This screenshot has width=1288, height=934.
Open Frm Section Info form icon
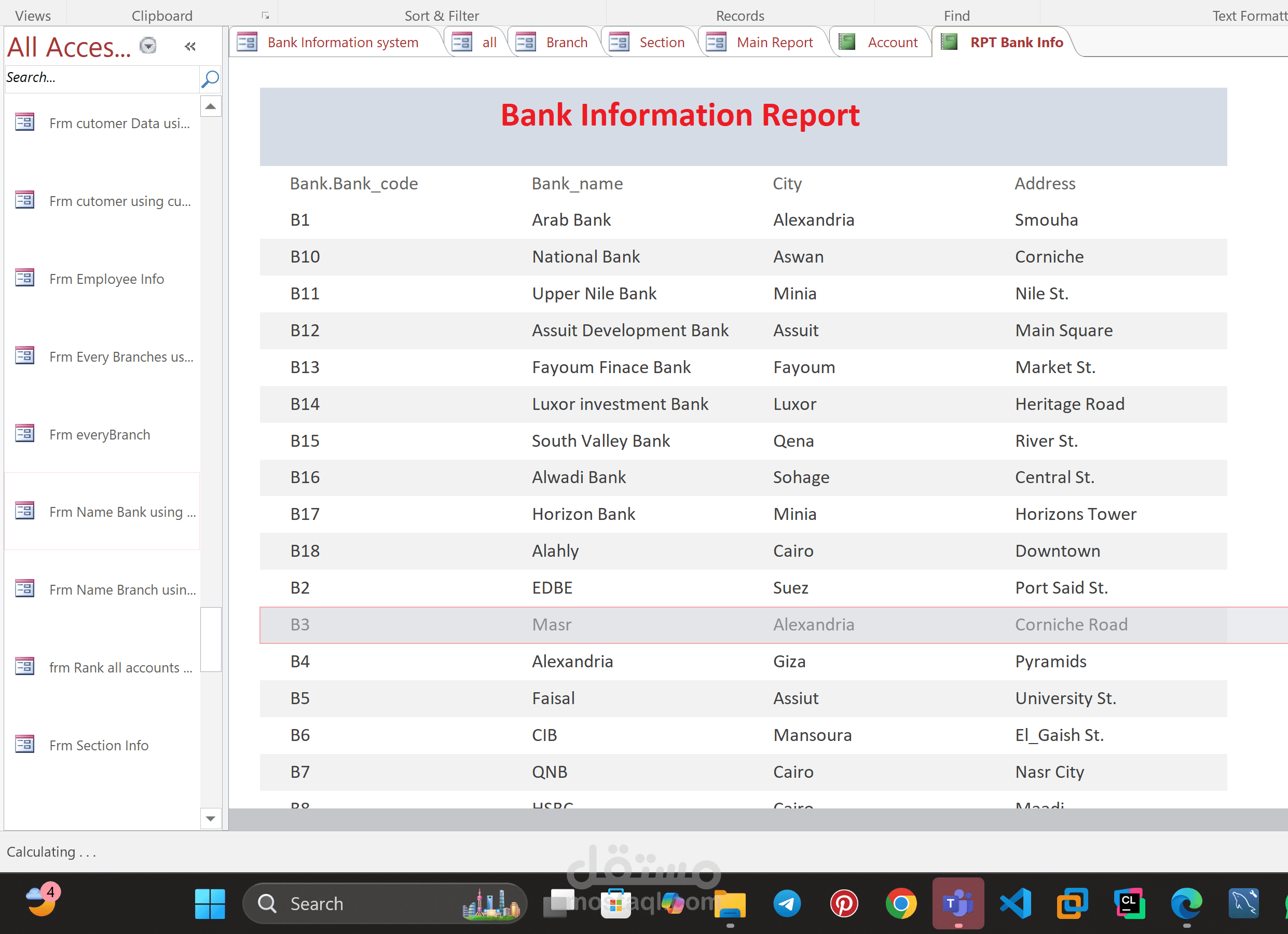click(x=24, y=745)
